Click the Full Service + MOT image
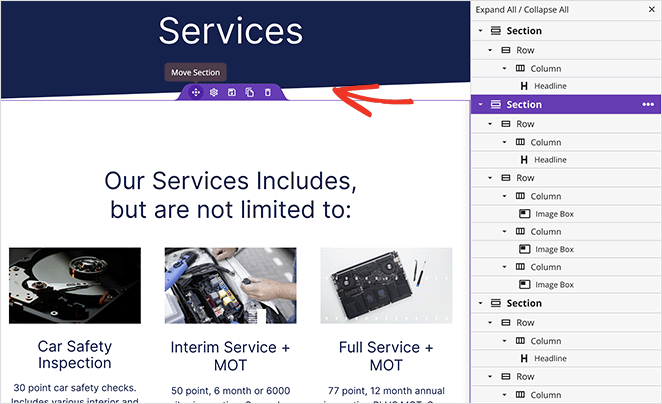The image size is (662, 404). [386, 285]
